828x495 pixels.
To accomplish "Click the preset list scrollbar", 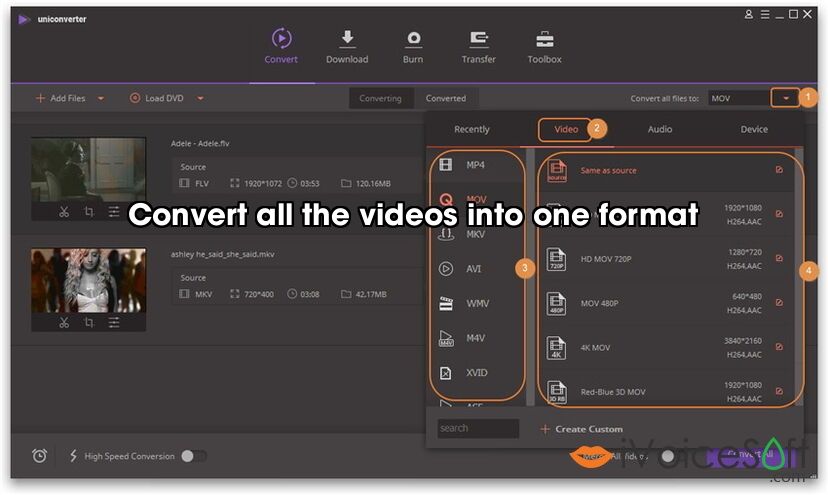I will (799, 277).
